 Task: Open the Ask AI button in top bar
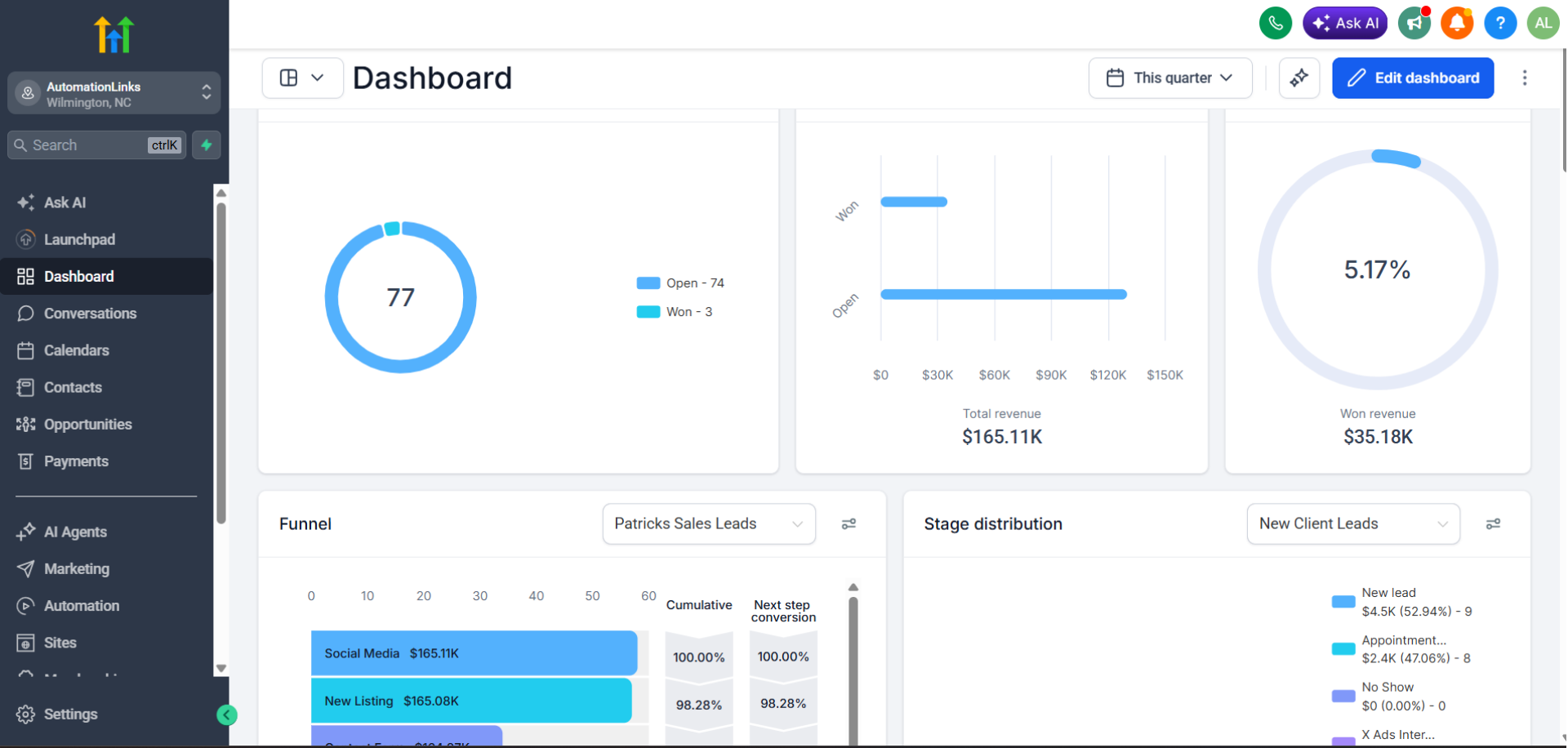click(1344, 23)
